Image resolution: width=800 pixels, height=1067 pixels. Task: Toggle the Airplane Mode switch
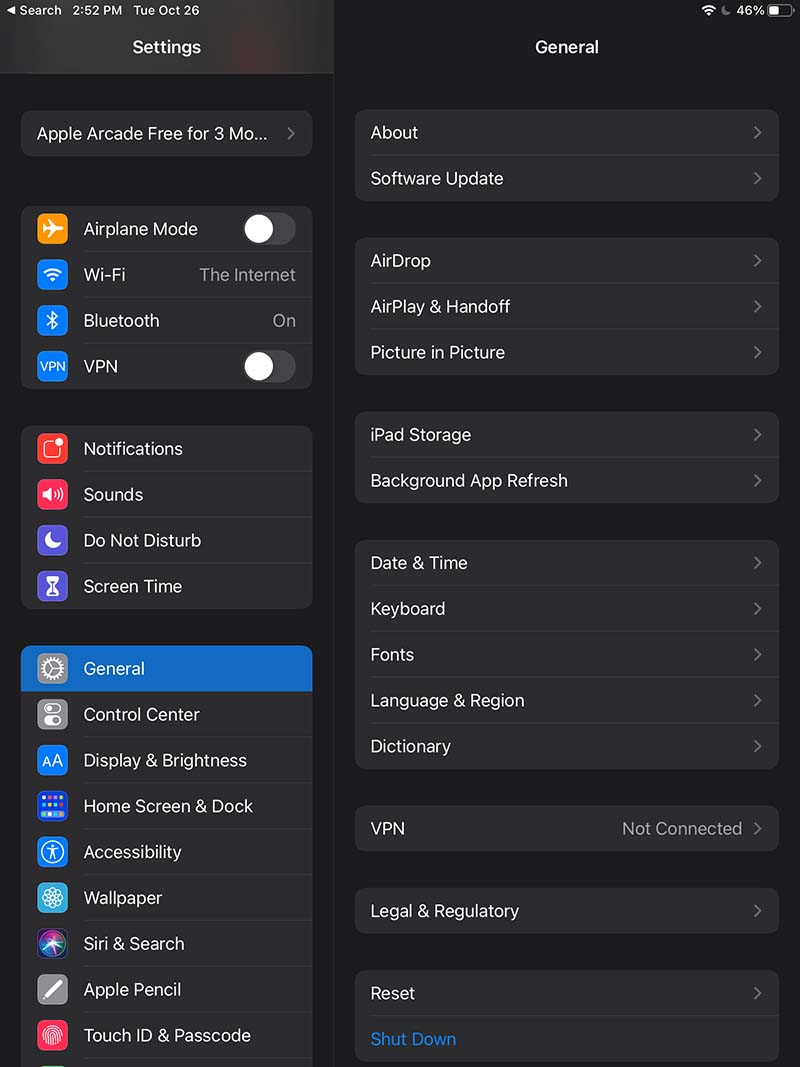(269, 229)
